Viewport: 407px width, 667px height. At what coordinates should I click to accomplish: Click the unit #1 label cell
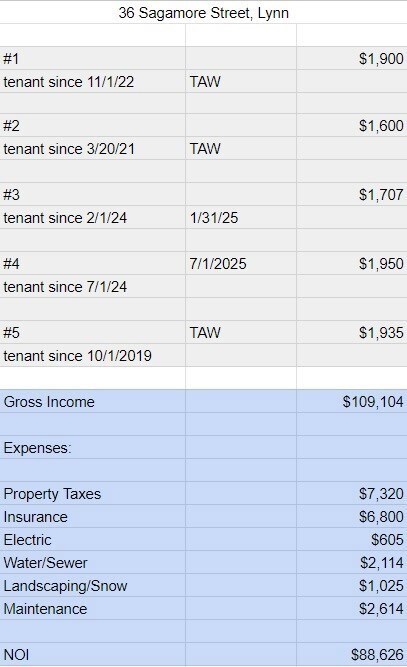pos(92,58)
